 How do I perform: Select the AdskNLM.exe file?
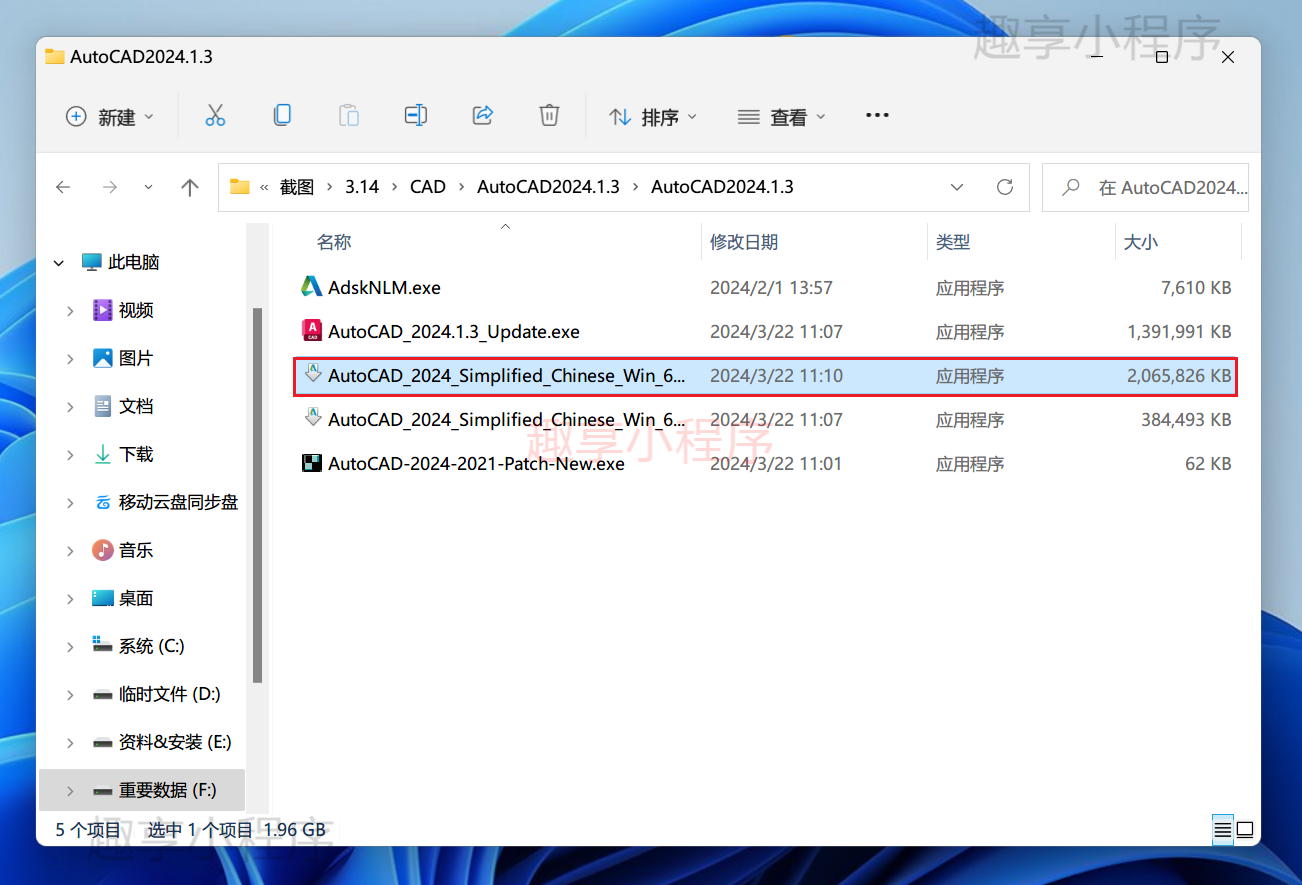[766, 288]
